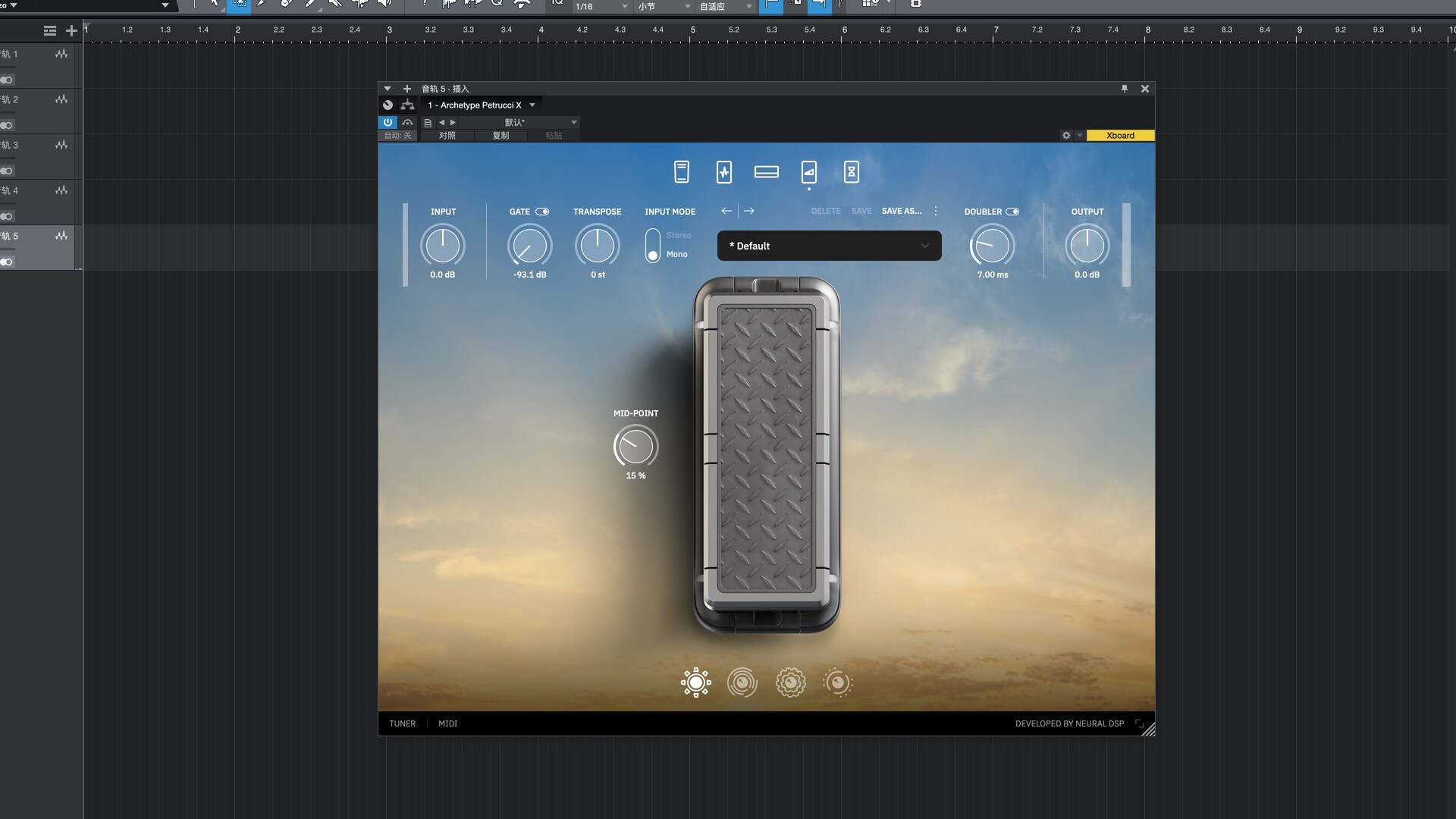The width and height of the screenshot is (1456, 819).
Task: Open the hourglass time effects section icon
Action: tap(851, 172)
